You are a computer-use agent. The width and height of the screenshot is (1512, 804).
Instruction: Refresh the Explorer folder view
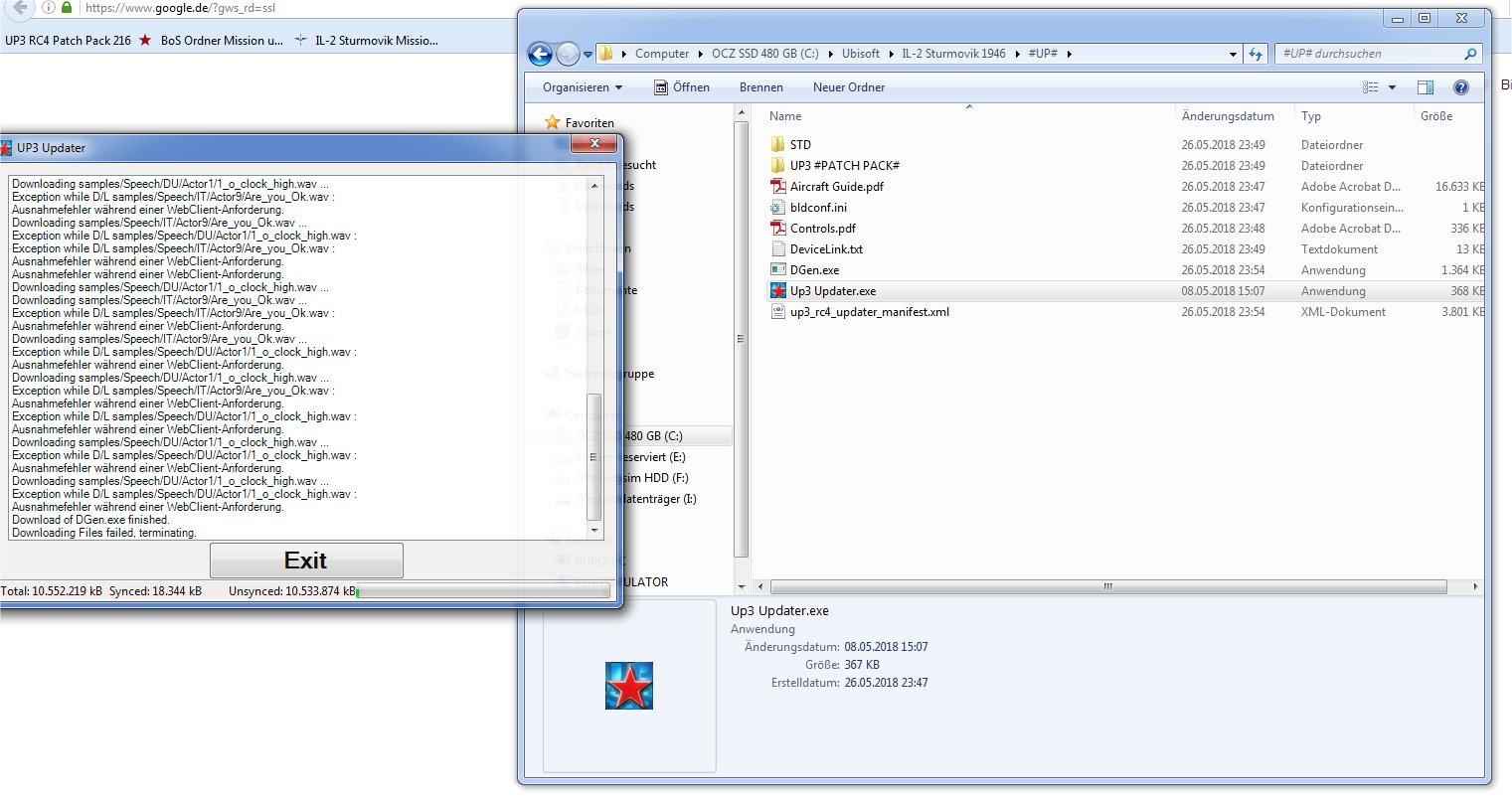coord(1256,54)
